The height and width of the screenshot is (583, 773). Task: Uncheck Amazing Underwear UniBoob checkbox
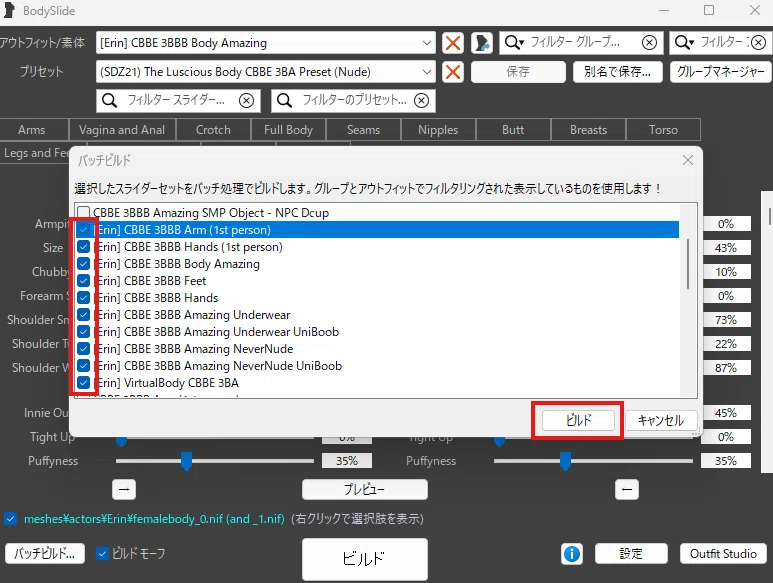[x=84, y=332]
